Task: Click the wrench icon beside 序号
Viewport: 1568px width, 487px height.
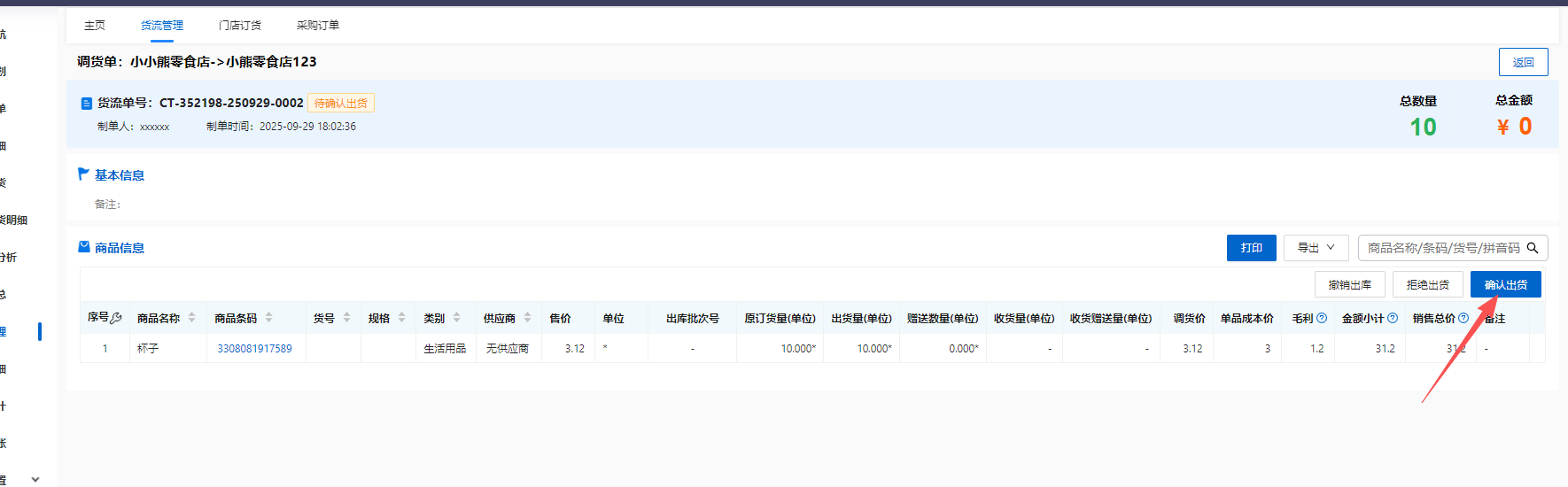Action: tap(116, 318)
